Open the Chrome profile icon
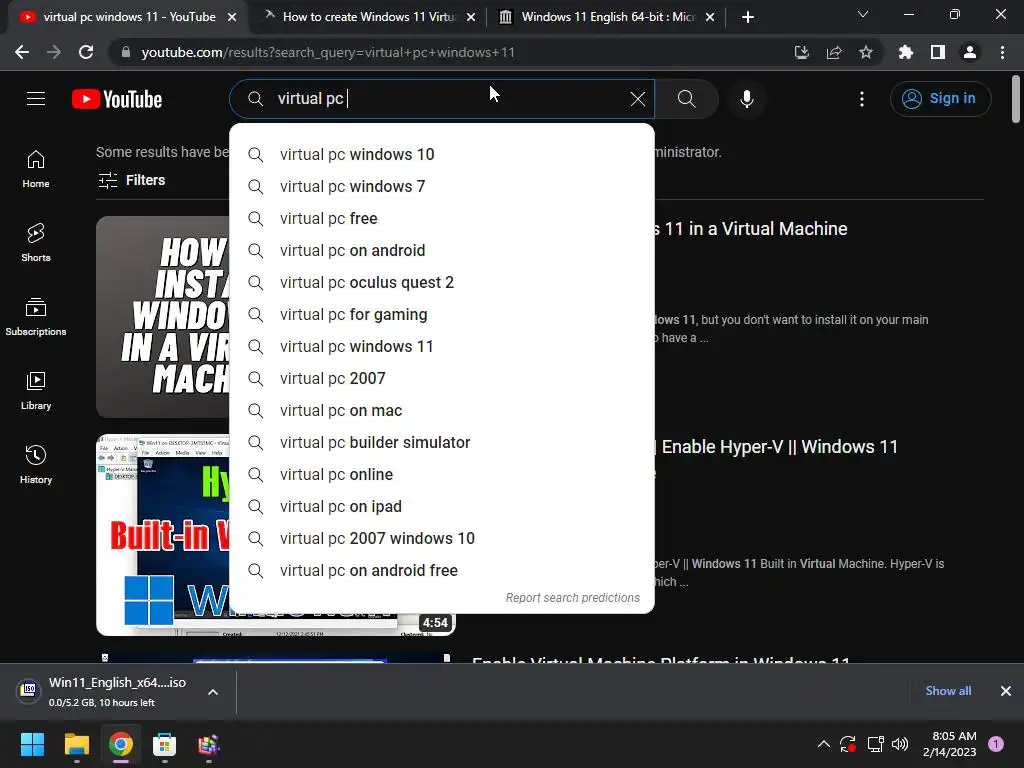Image resolution: width=1024 pixels, height=768 pixels. [970, 52]
